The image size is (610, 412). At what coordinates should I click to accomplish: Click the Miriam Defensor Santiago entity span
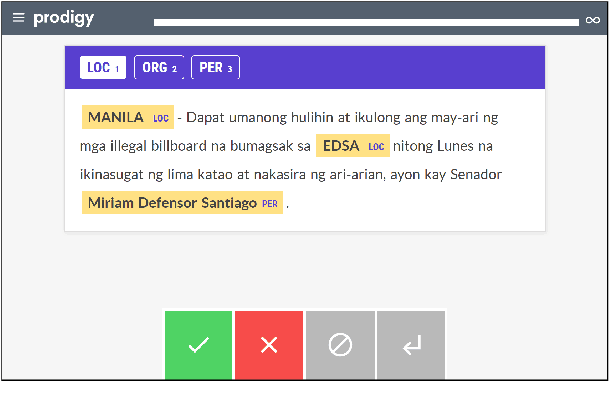click(x=172, y=203)
